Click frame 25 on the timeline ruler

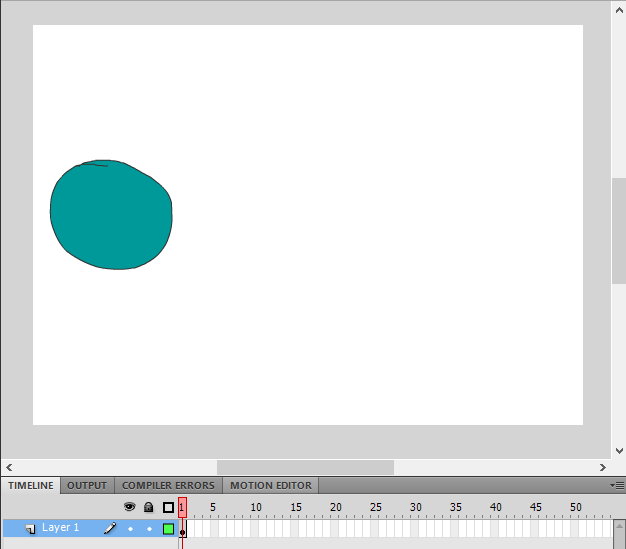pos(376,507)
